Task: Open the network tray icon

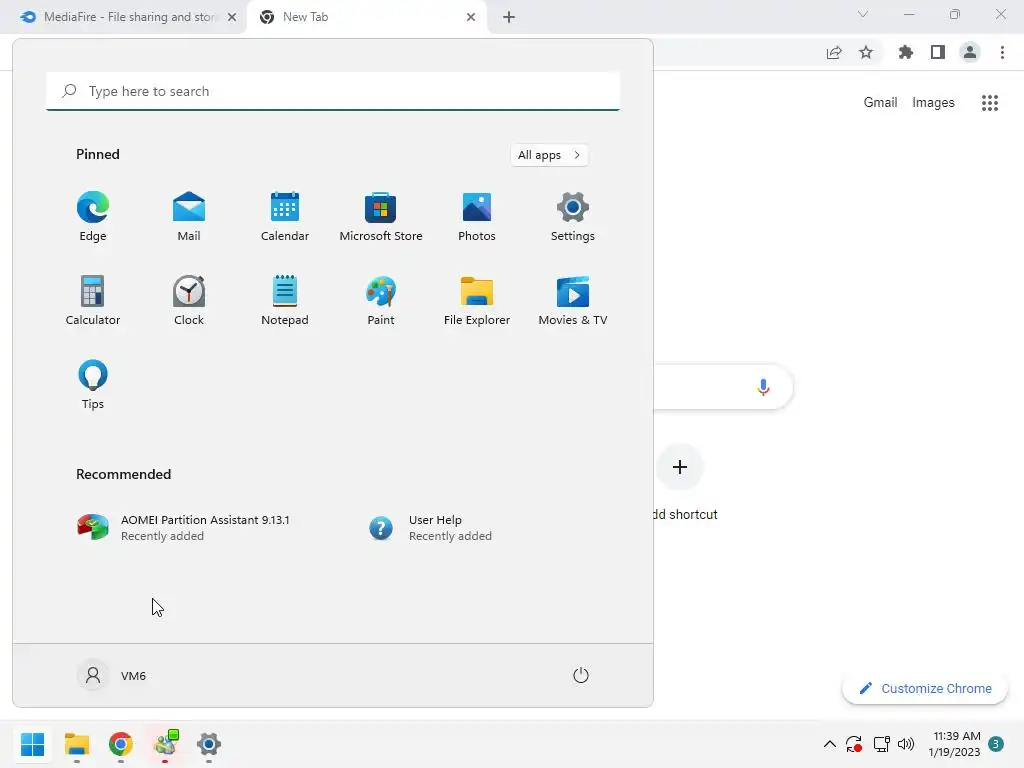Action: click(882, 744)
